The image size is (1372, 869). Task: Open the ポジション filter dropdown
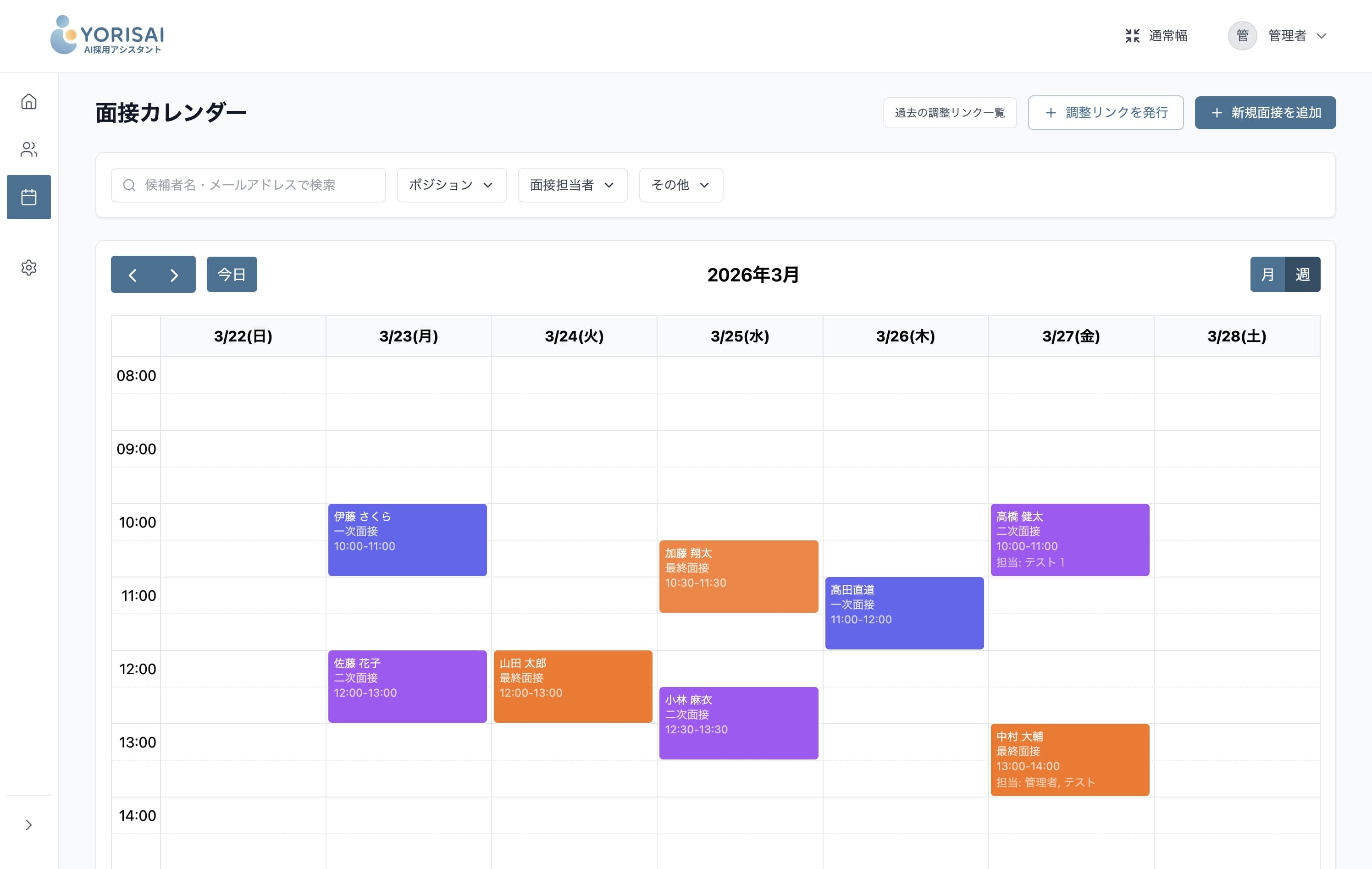tap(451, 185)
